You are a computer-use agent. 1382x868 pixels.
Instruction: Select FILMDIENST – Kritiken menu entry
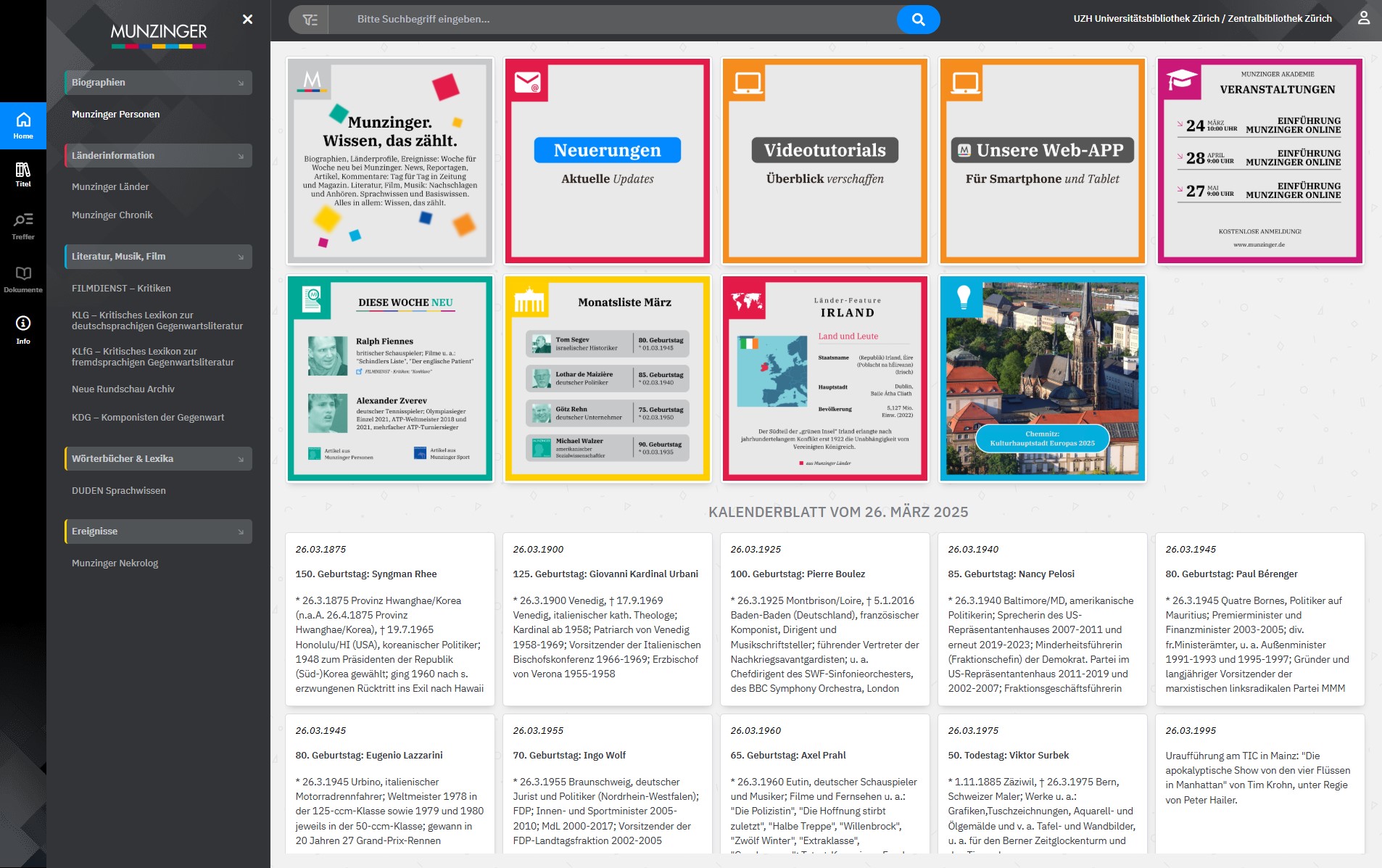[121, 289]
